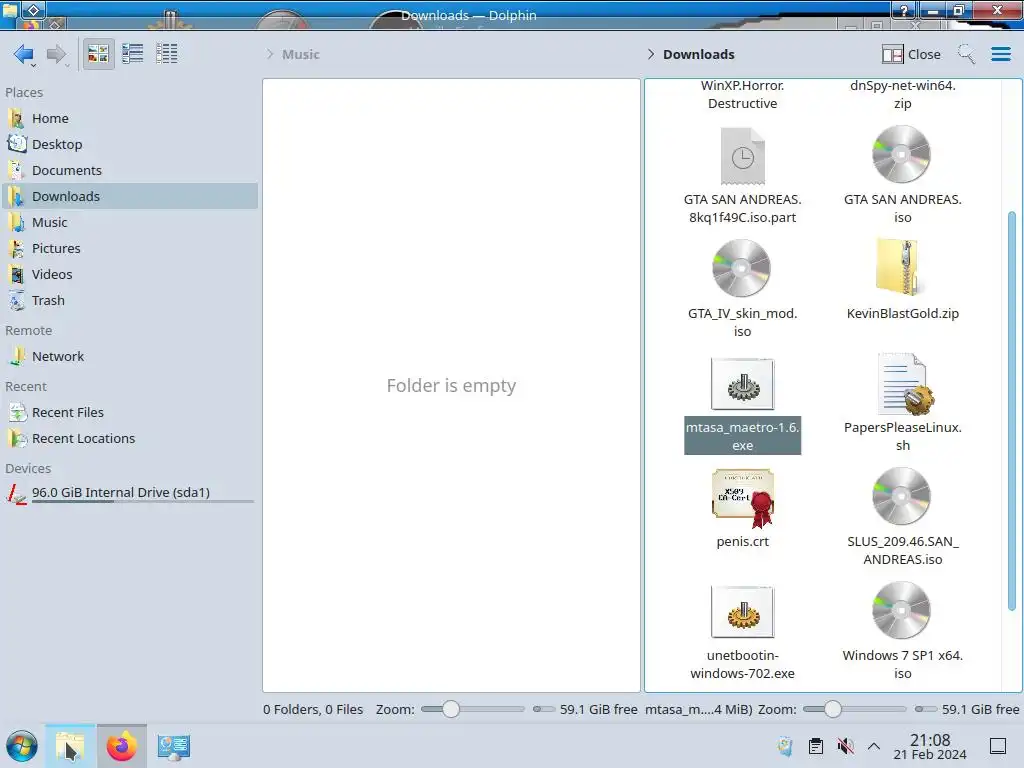Click the empty Music folder pane
Image resolution: width=1024 pixels, height=768 pixels.
pos(451,385)
